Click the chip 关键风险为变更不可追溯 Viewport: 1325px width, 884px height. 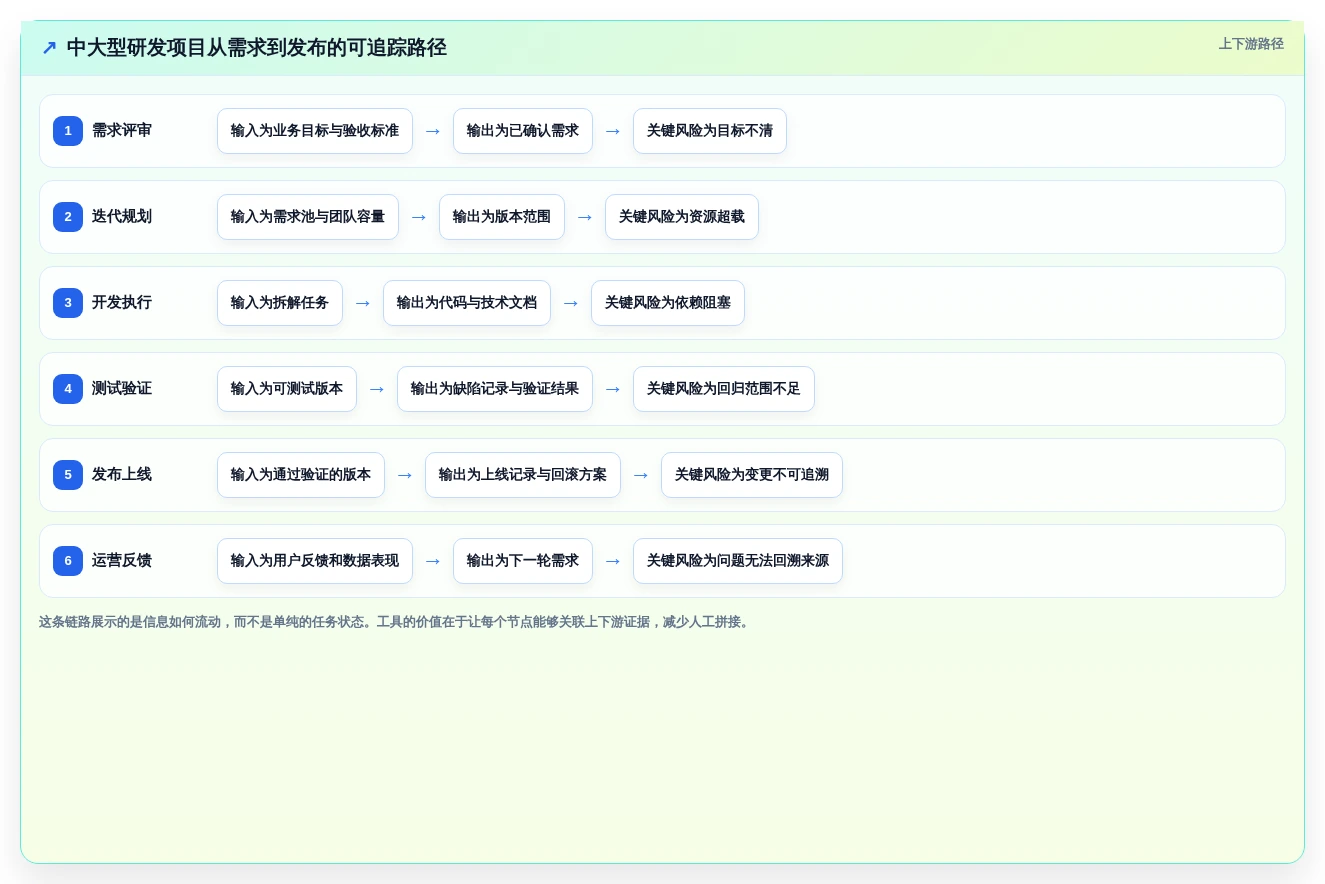pyautogui.click(x=752, y=475)
